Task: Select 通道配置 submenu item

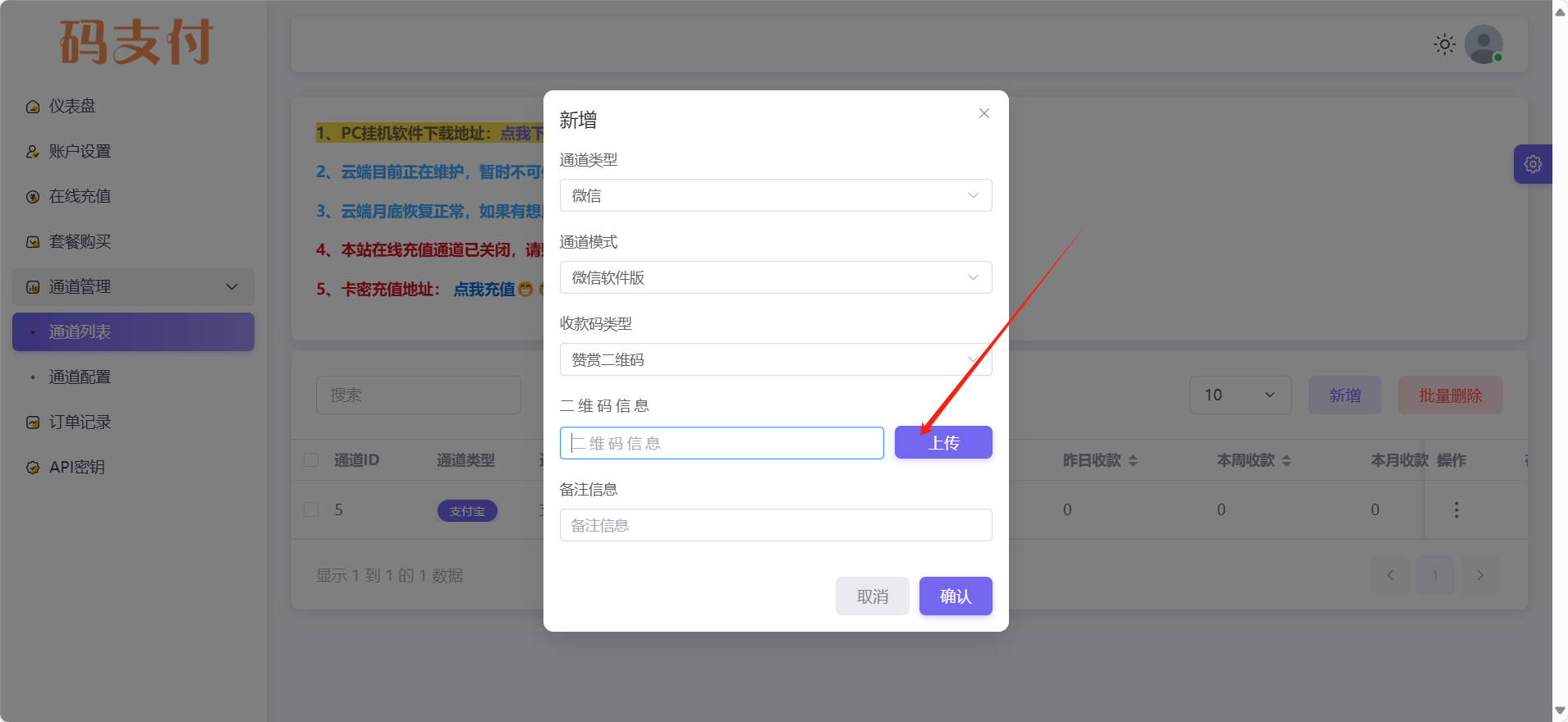Action: coord(133,377)
